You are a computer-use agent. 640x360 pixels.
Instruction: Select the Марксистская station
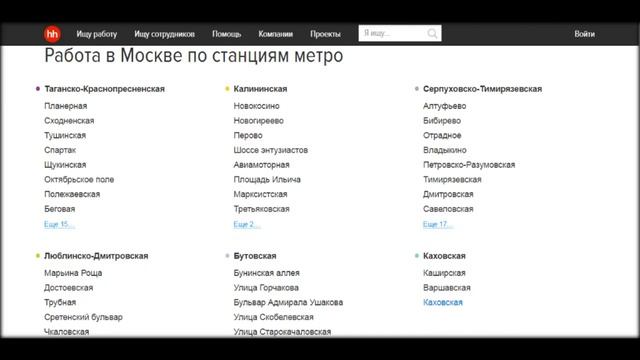pos(260,194)
